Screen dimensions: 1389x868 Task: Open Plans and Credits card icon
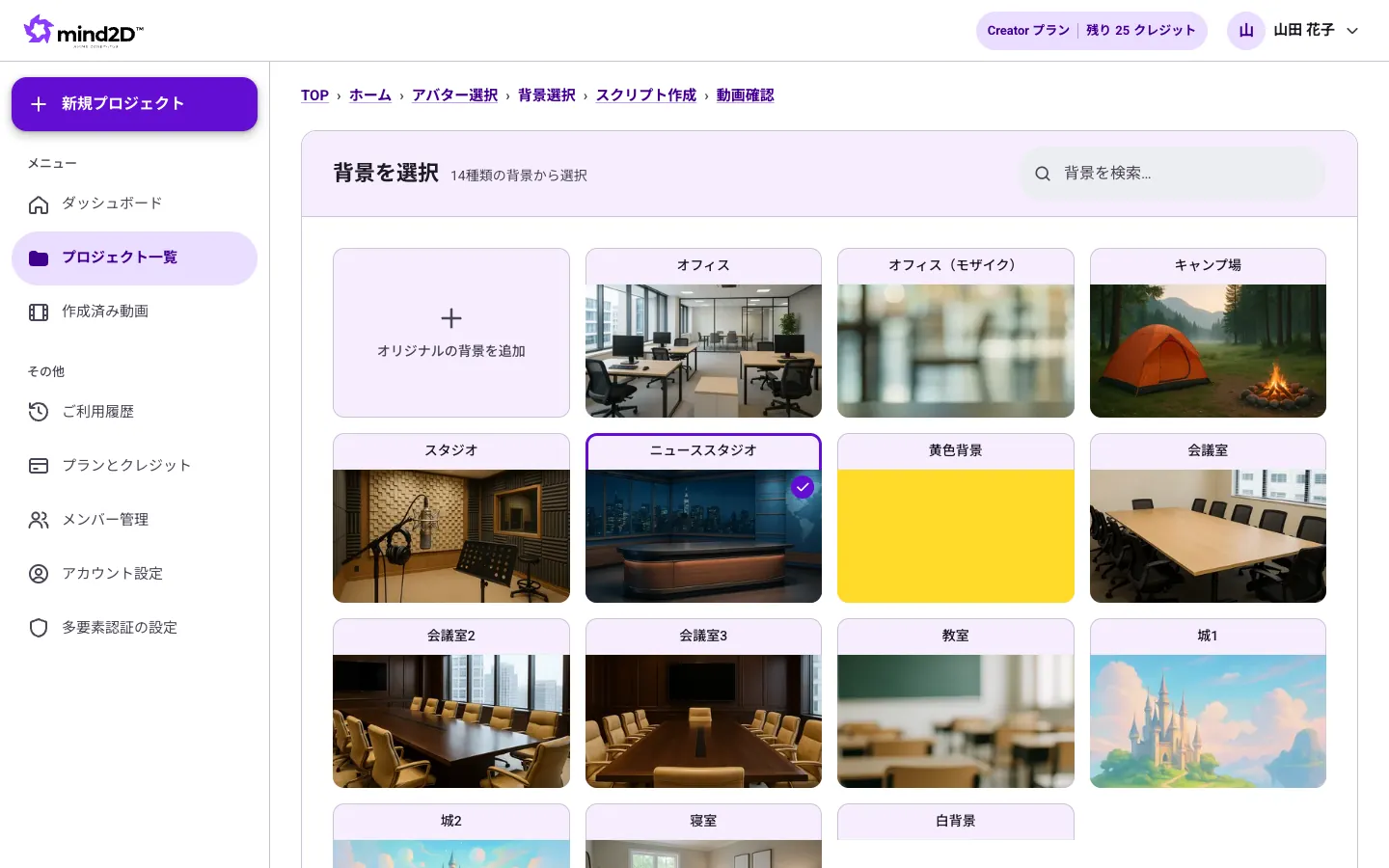point(39,467)
